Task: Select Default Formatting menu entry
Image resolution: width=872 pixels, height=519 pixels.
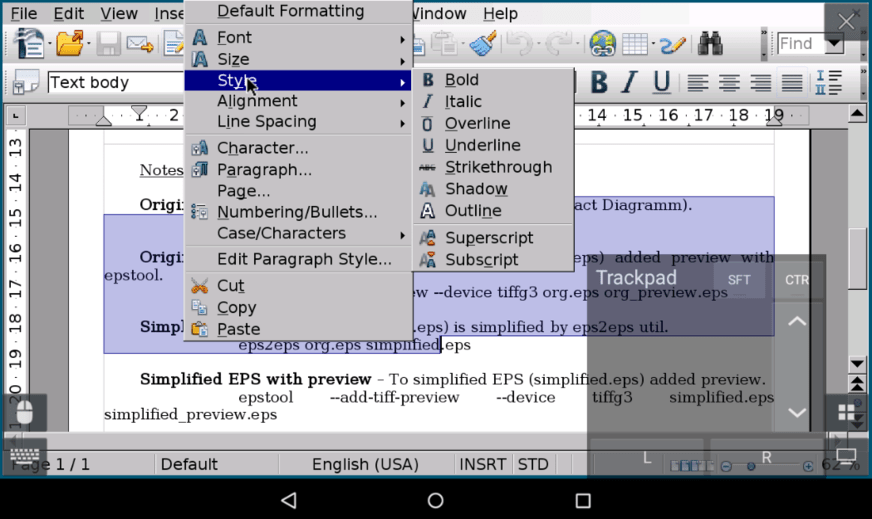Action: coord(298,12)
